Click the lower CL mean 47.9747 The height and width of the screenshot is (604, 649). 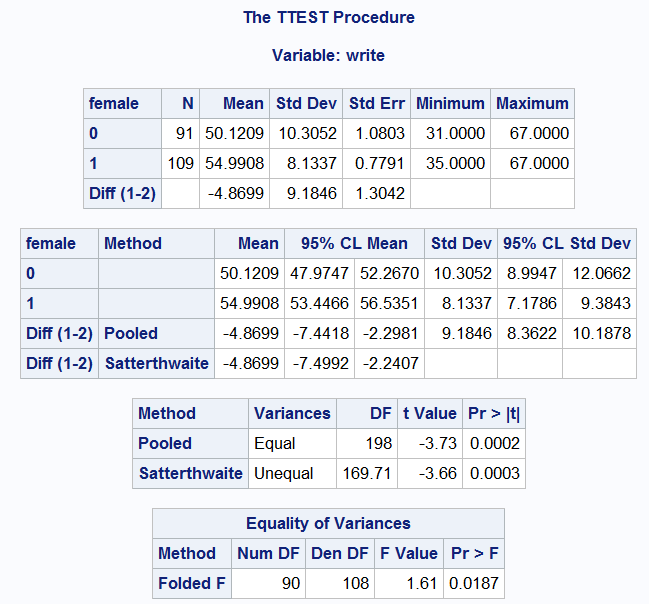click(x=319, y=273)
